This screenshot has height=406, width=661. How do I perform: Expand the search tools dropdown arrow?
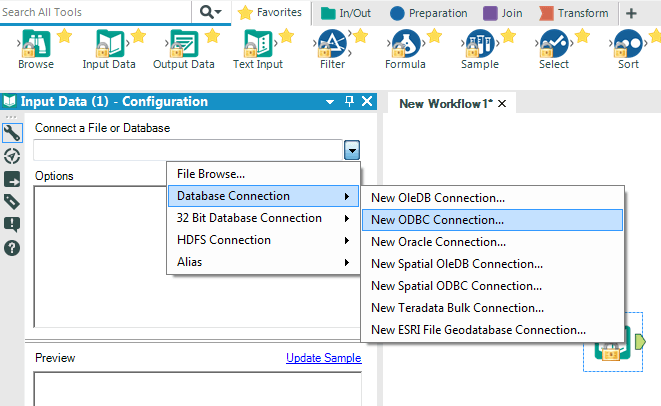211,12
